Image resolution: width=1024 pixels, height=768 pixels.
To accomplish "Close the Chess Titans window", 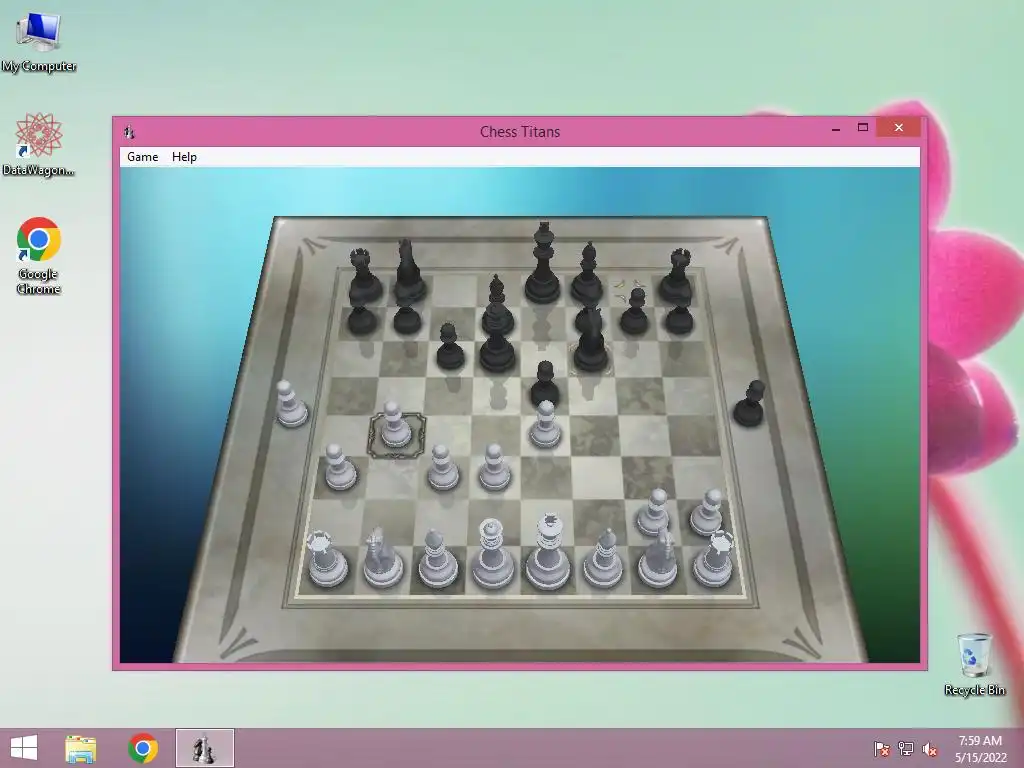I will (x=899, y=128).
